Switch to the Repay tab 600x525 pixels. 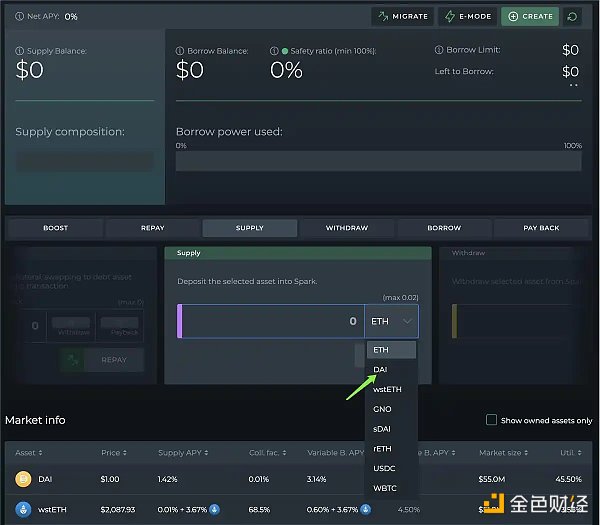(153, 228)
